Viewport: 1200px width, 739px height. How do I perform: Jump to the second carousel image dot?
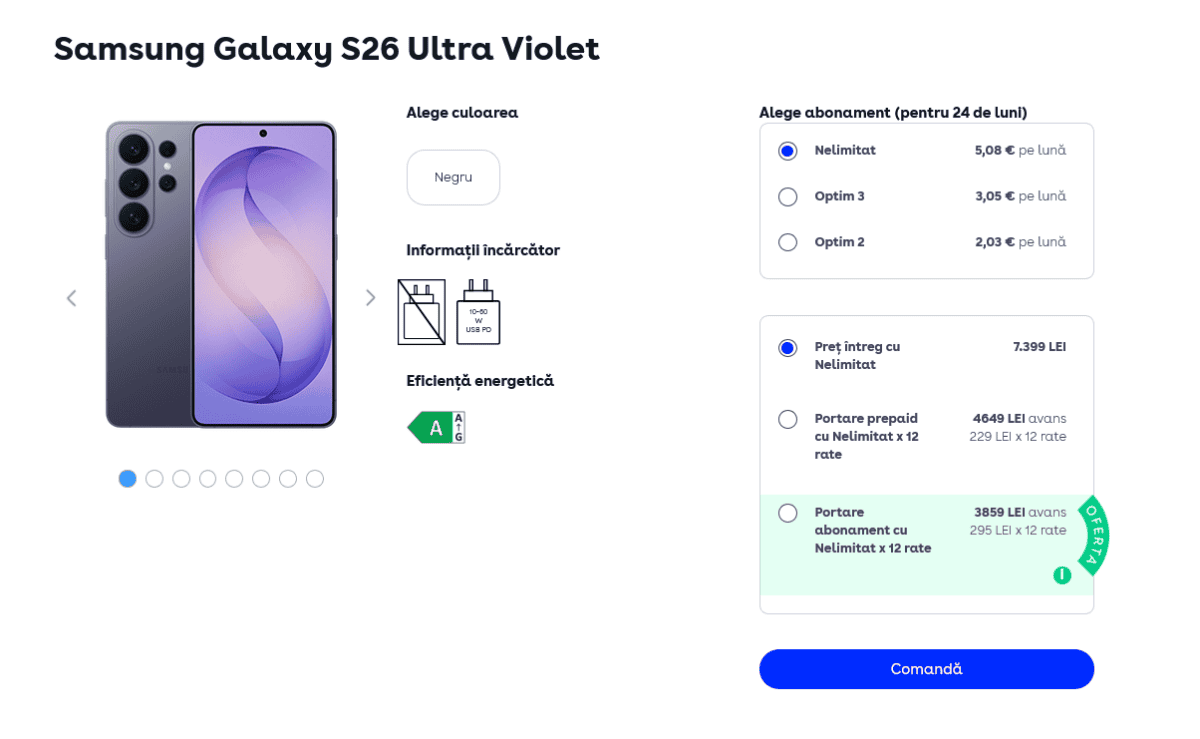pos(154,479)
